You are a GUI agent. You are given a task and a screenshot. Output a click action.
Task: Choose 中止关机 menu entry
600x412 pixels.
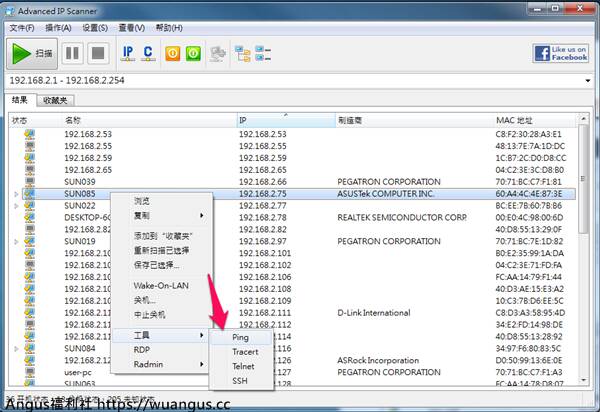pyautogui.click(x=161, y=315)
